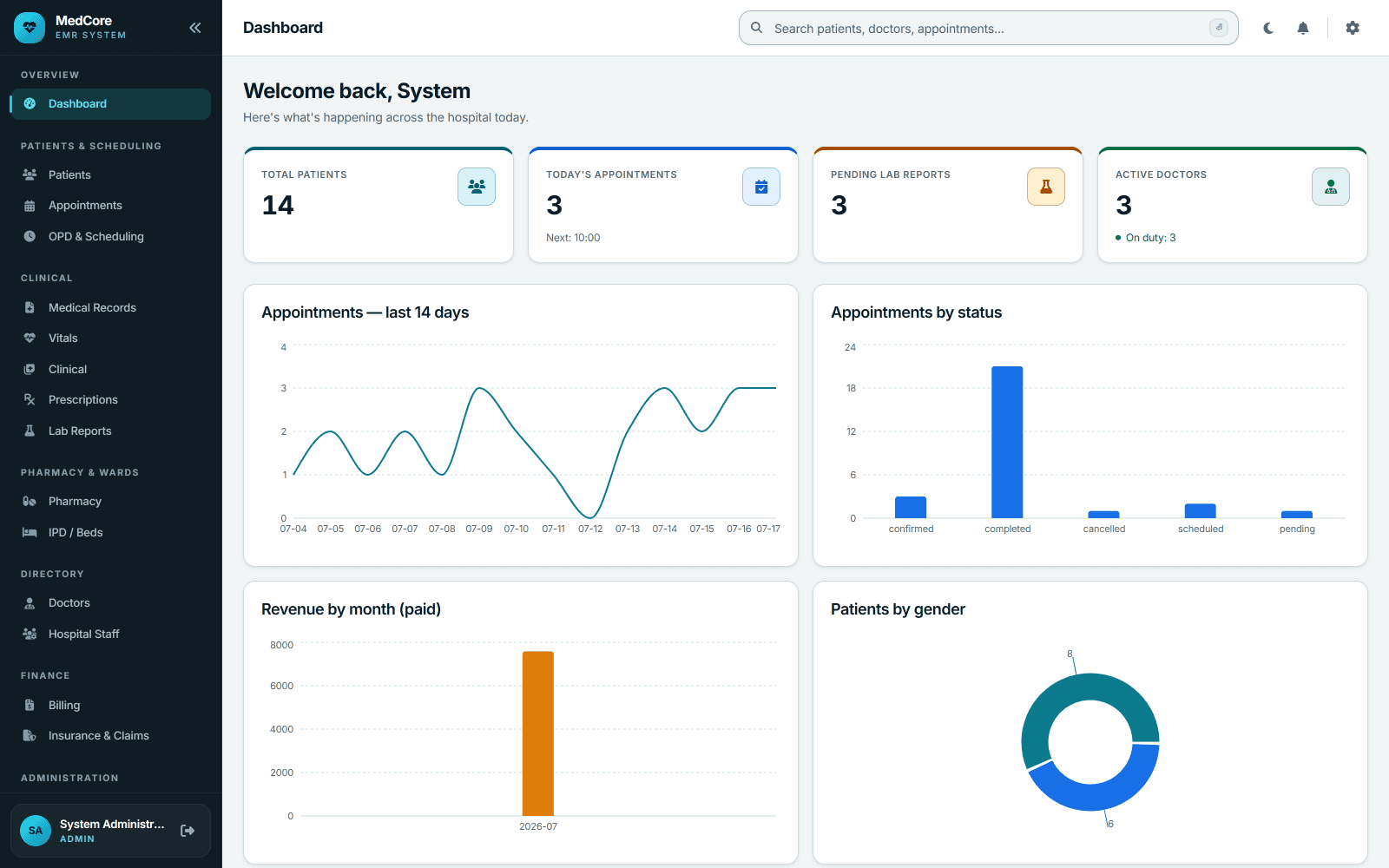This screenshot has width=1389, height=868.
Task: Click the Appointments calendar icon in the sidebar
Action: [x=30, y=206]
